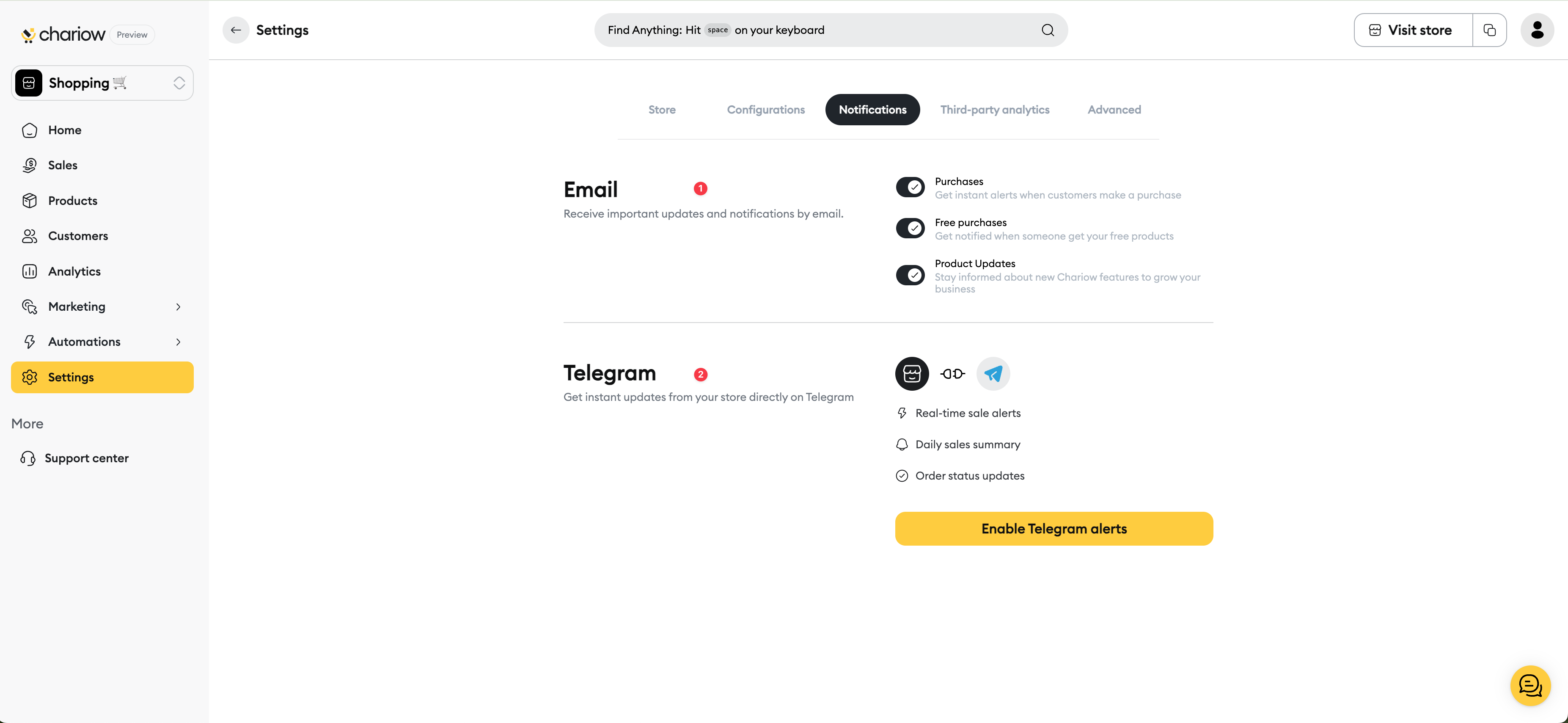
Task: Open the Third-party analytics tab
Action: click(x=995, y=110)
